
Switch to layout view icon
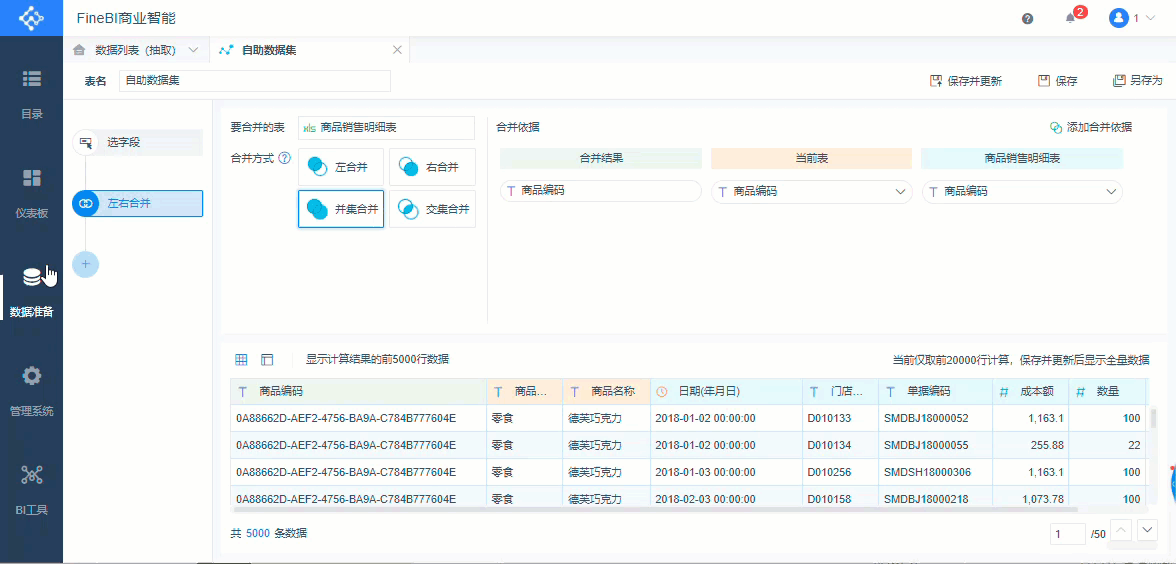pos(267,360)
